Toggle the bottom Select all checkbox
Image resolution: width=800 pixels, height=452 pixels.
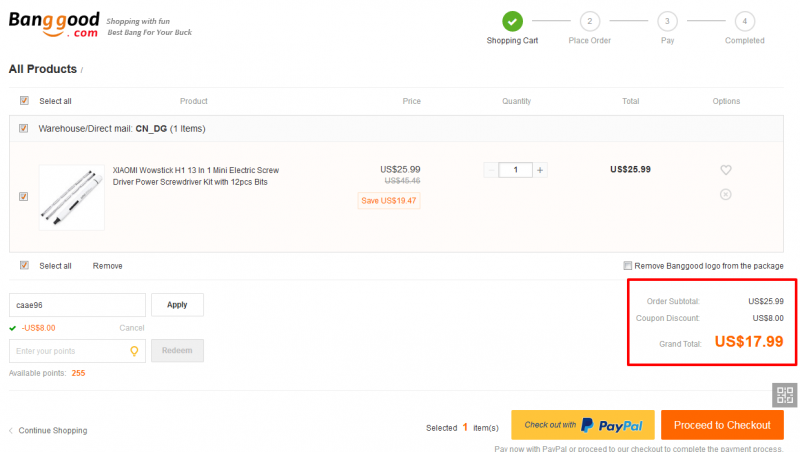click(24, 265)
